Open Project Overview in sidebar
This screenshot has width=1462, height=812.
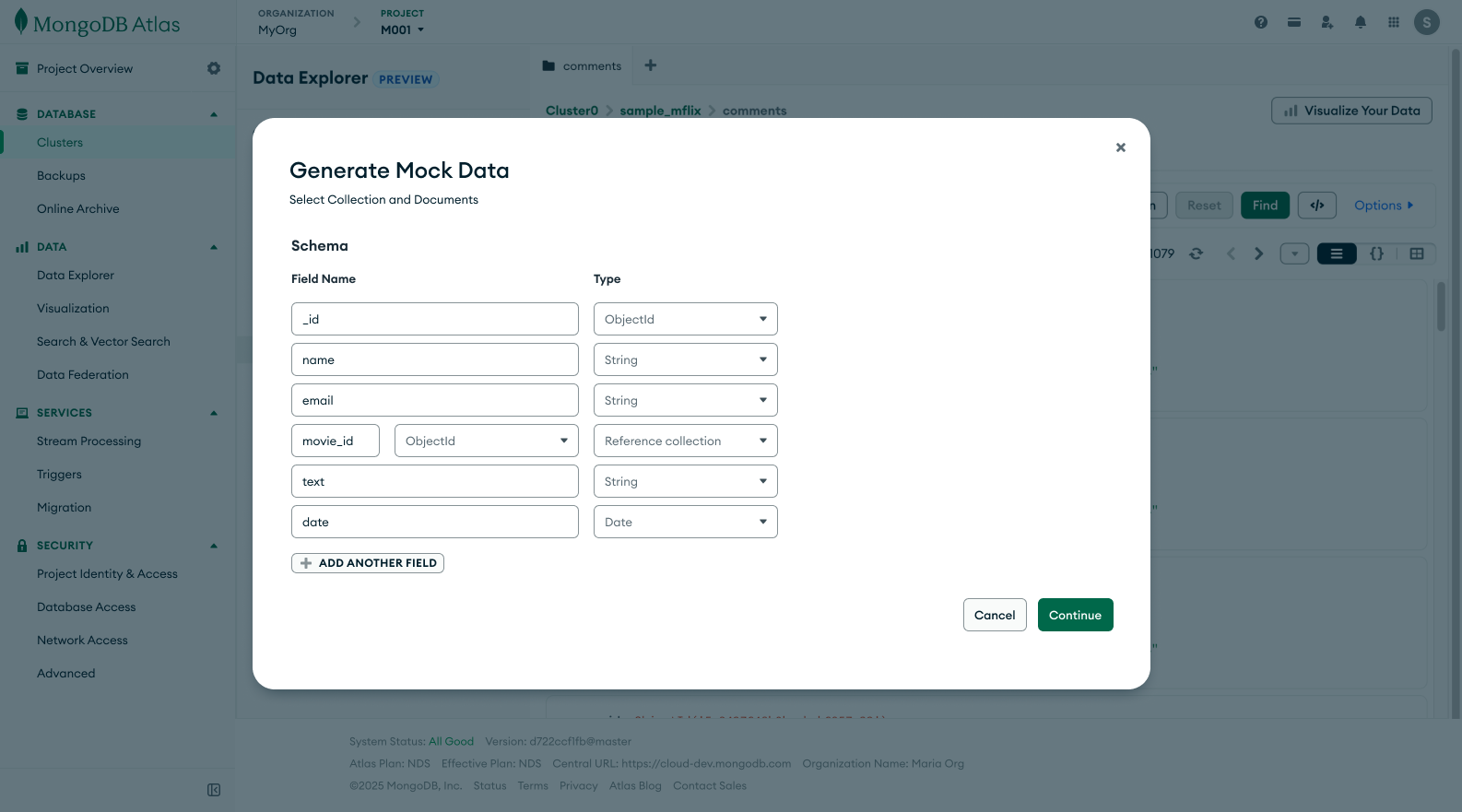click(x=85, y=68)
